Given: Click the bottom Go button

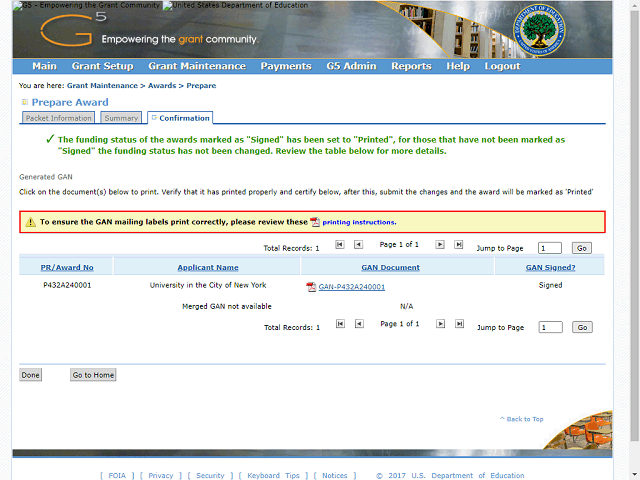Looking at the screenshot, I should point(582,327).
